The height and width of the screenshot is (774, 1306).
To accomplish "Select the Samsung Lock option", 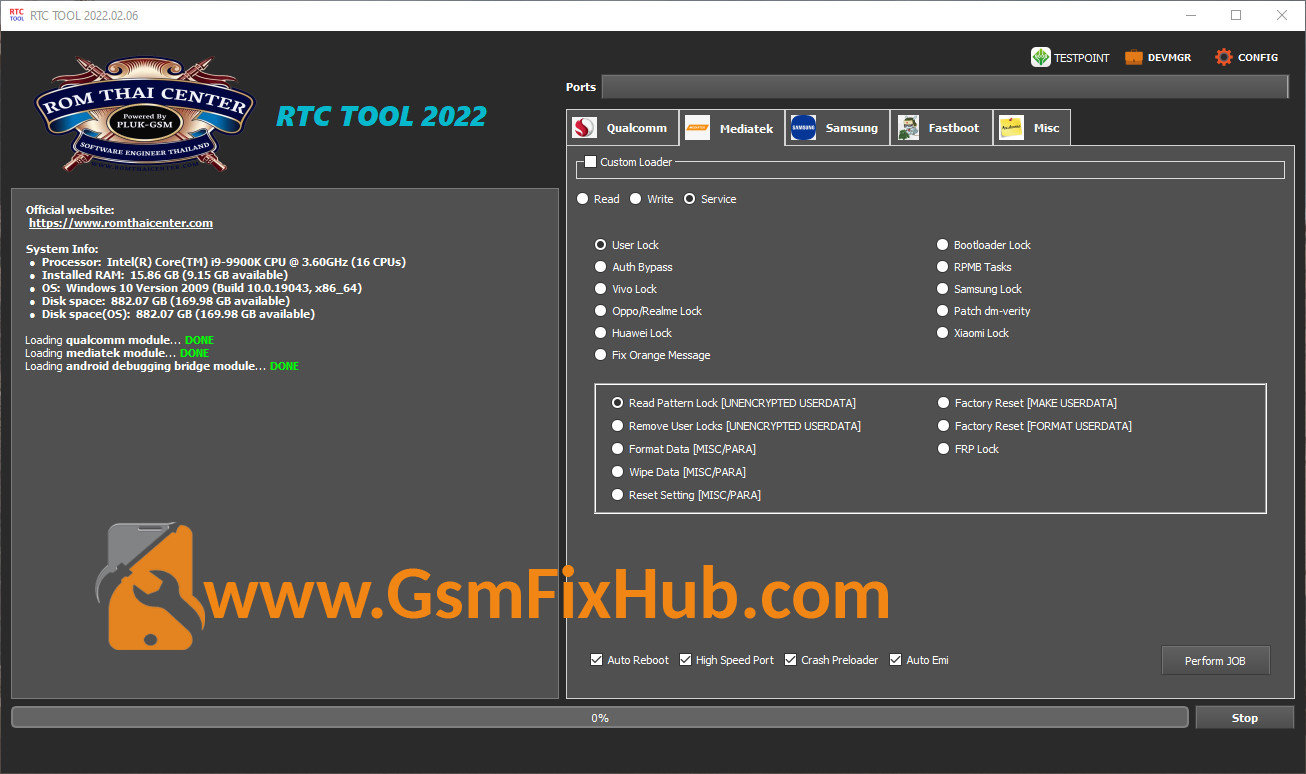I will tap(943, 289).
